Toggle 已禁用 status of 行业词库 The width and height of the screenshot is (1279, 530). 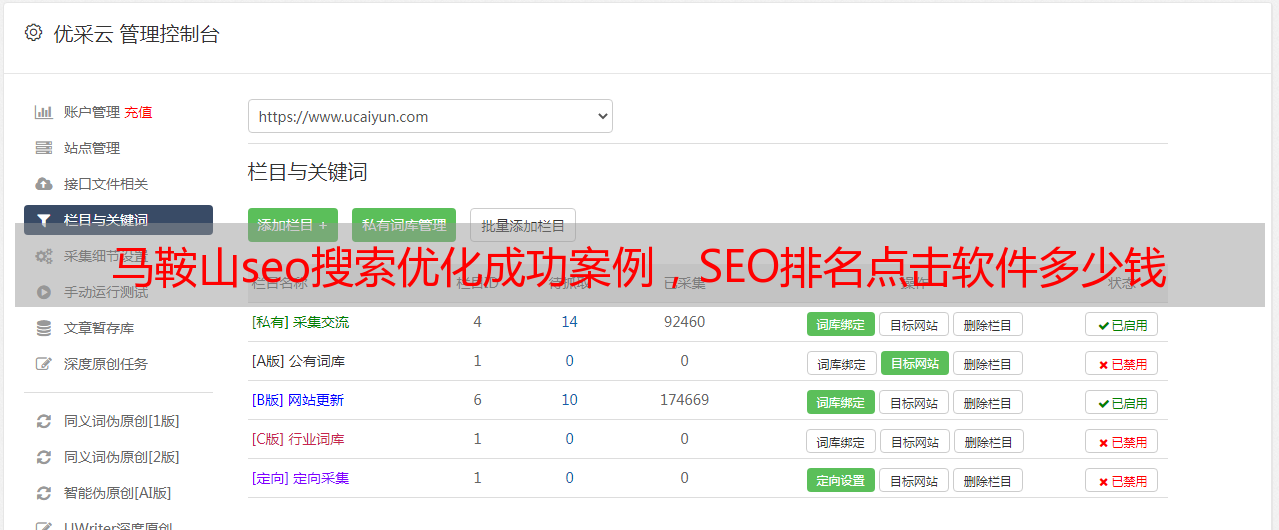1122,441
